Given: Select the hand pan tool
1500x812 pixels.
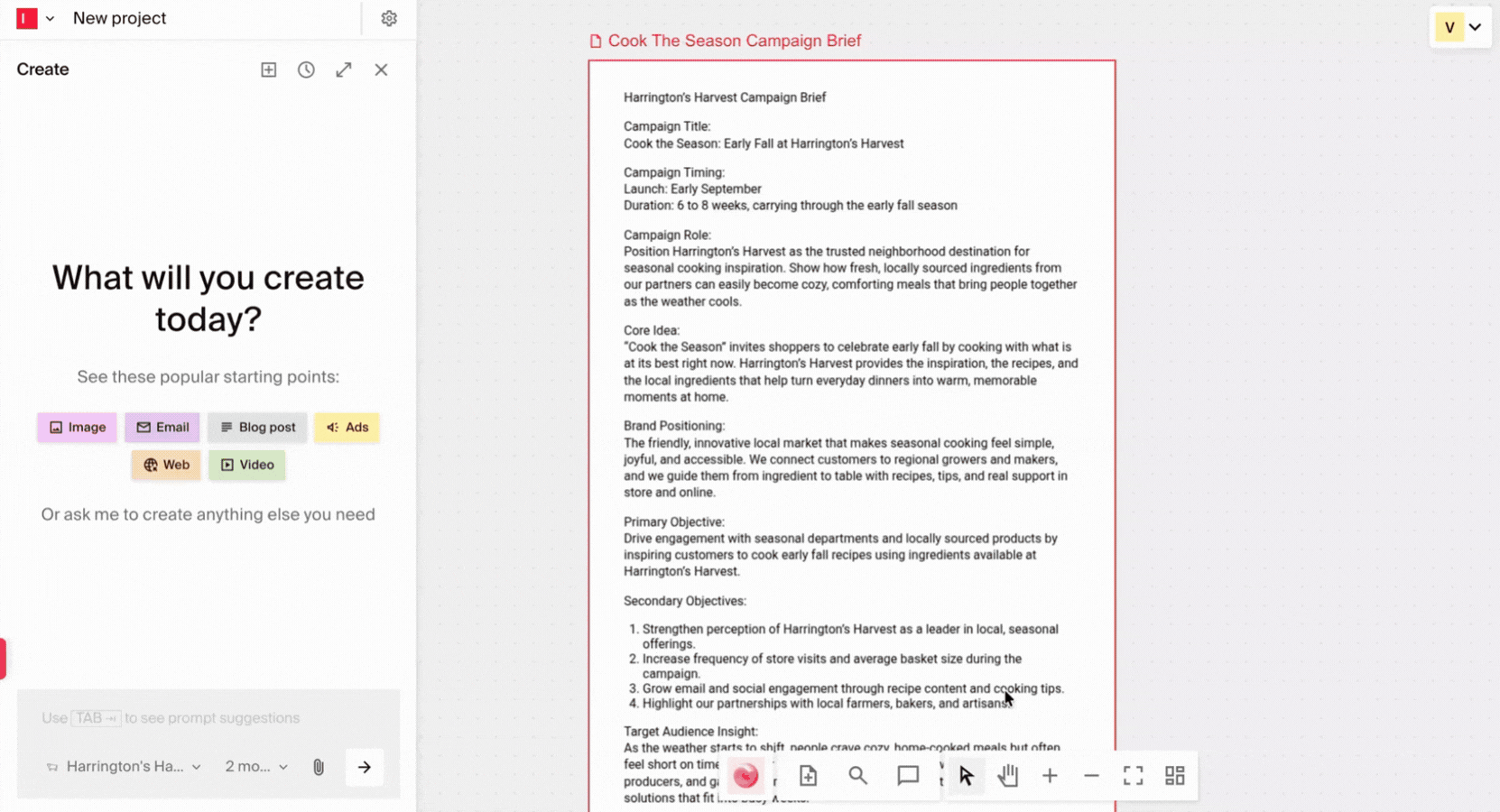Looking at the screenshot, I should (1008, 776).
